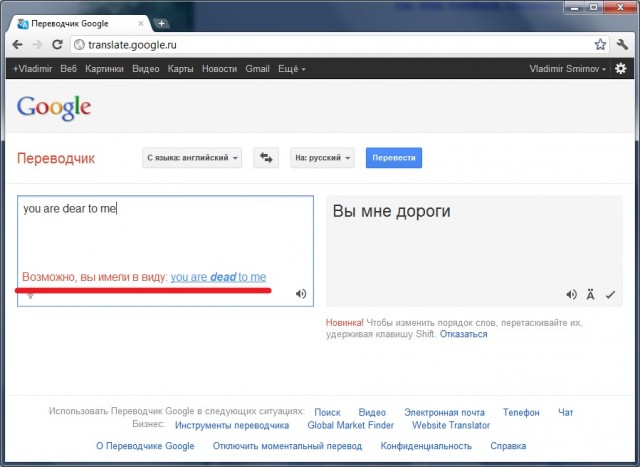Select 'Картинки' in the Google bar
The width and height of the screenshot is (640, 467).
pos(105,69)
